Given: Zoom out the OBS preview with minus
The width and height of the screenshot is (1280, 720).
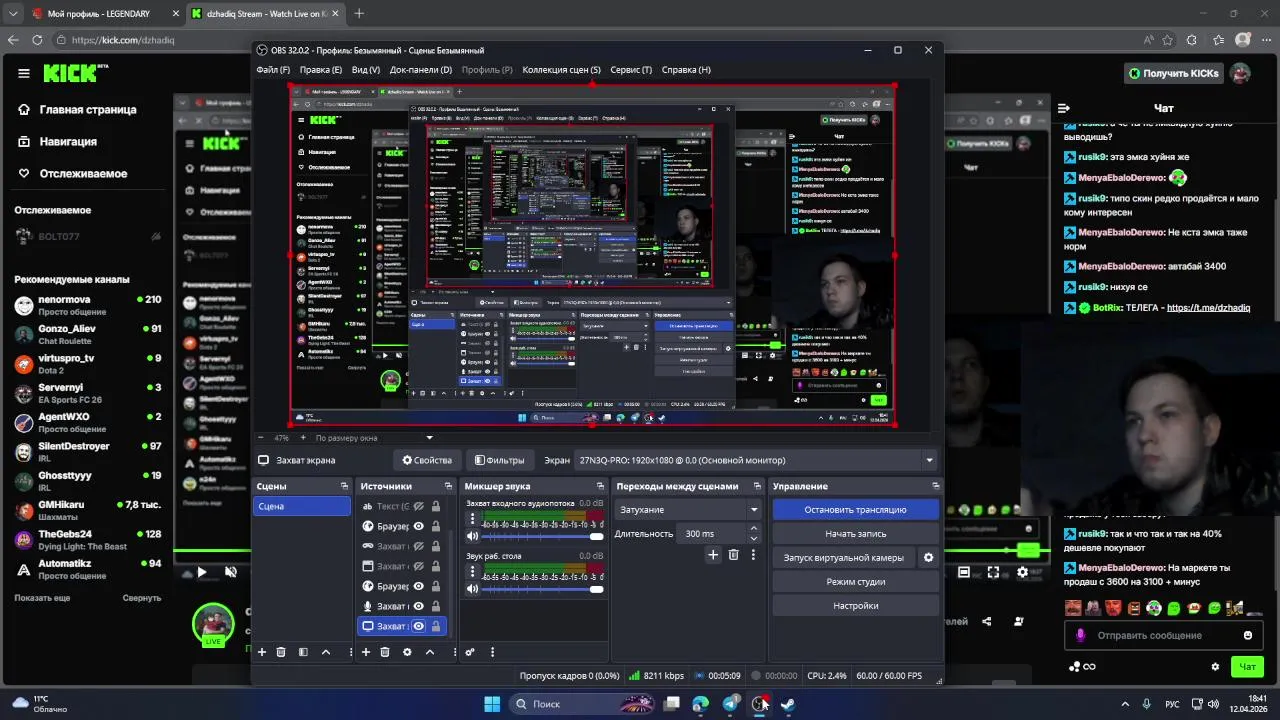Looking at the screenshot, I should [x=262, y=438].
